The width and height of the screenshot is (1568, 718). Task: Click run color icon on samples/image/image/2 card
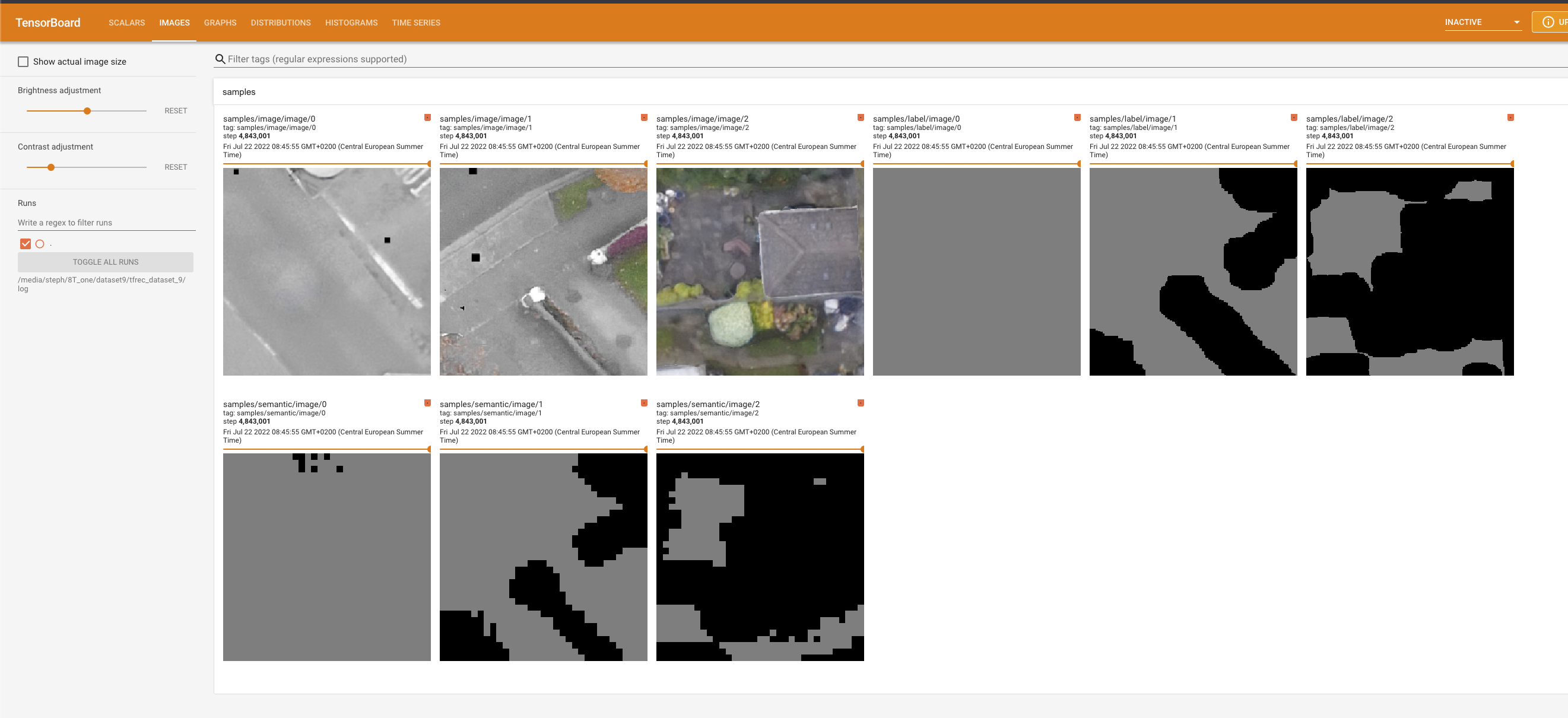point(861,117)
